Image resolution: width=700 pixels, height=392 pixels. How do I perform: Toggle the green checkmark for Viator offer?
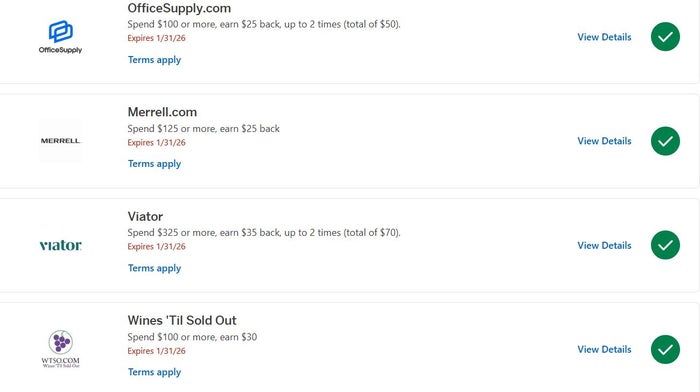pyautogui.click(x=665, y=245)
